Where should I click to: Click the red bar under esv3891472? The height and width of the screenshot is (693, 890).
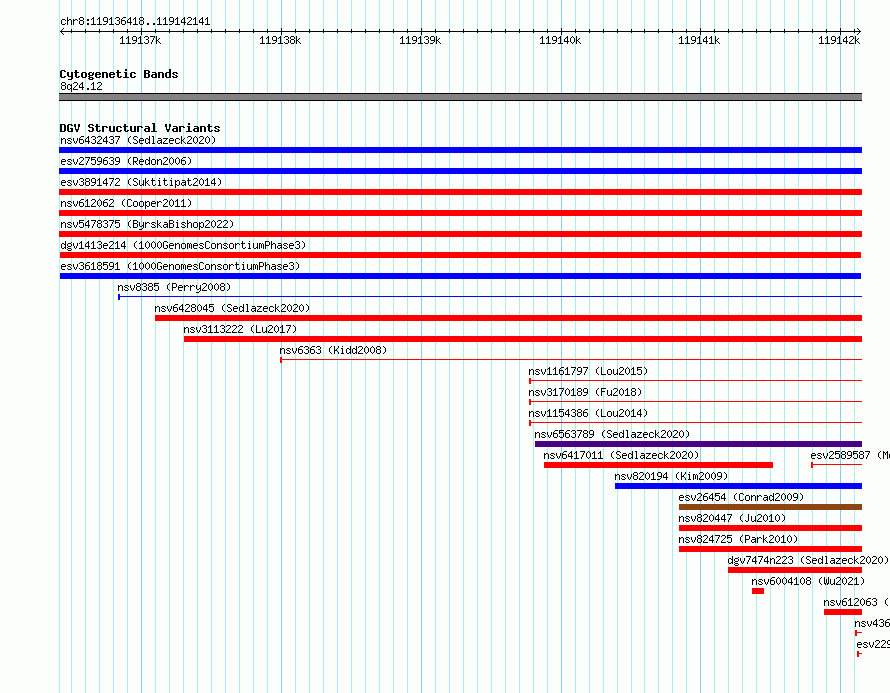point(460,192)
